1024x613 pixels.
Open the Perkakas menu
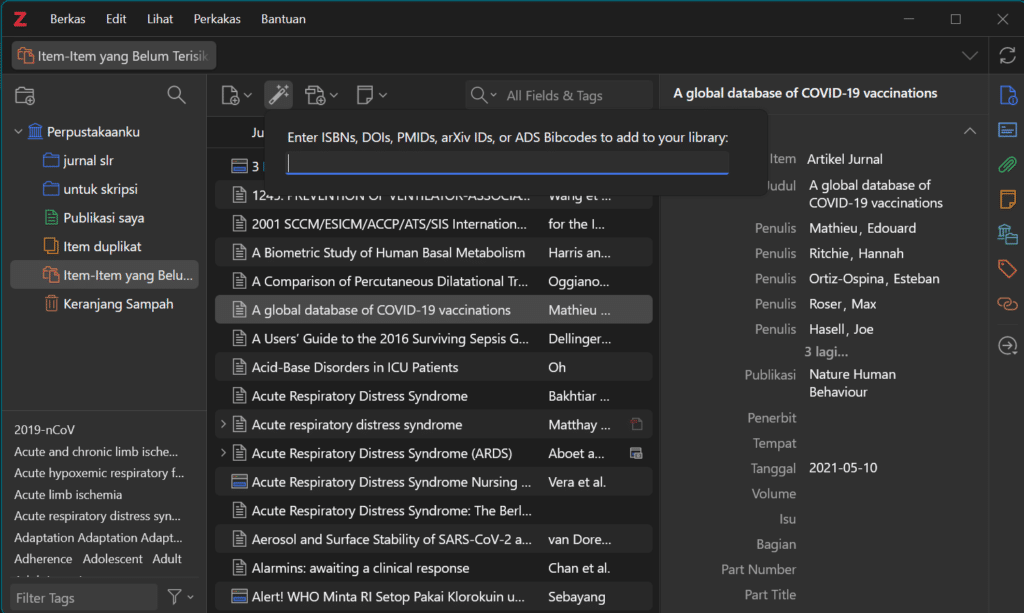tap(217, 19)
